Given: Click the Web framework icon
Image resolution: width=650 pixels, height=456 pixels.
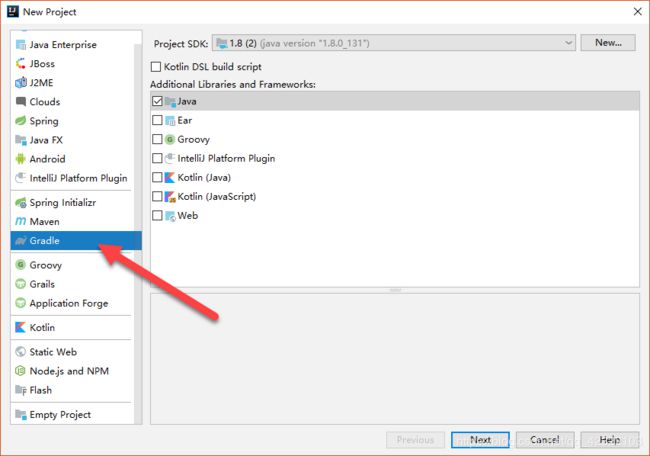Looking at the screenshot, I should point(170,216).
